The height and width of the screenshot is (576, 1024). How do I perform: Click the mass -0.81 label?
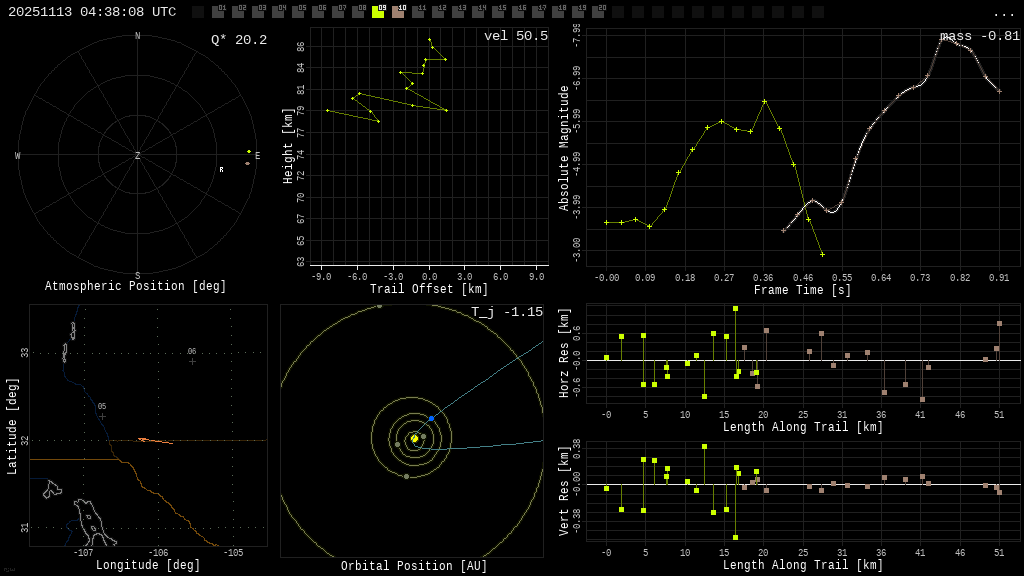(980, 36)
